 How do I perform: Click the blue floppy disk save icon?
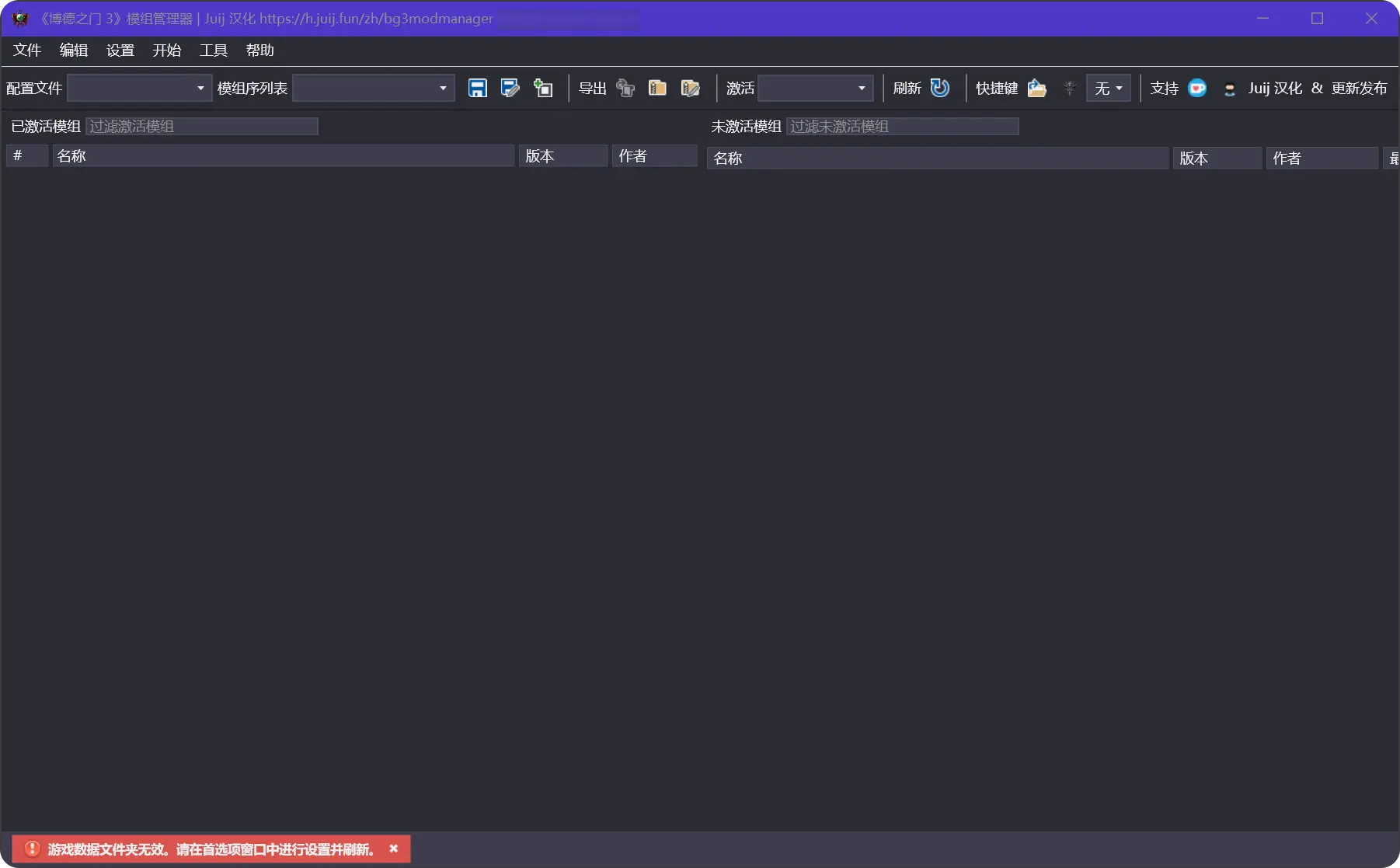(477, 88)
